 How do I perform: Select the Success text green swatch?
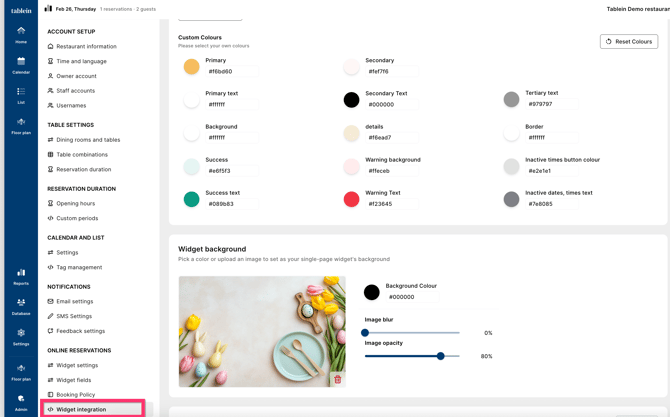191,199
